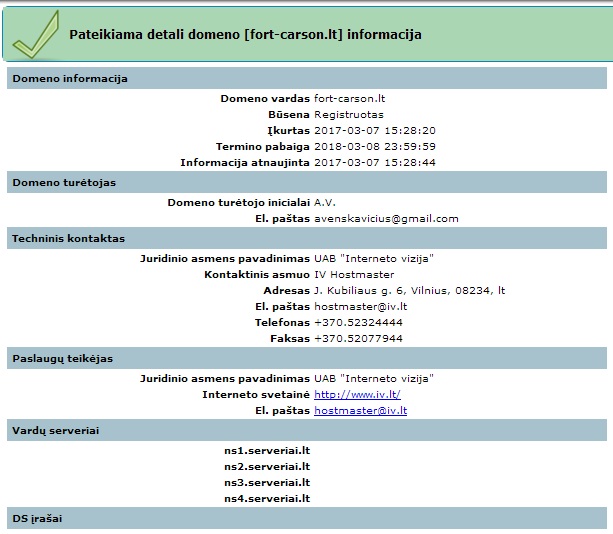Click the green checkmark icon
The image size is (613, 534).
(36, 35)
